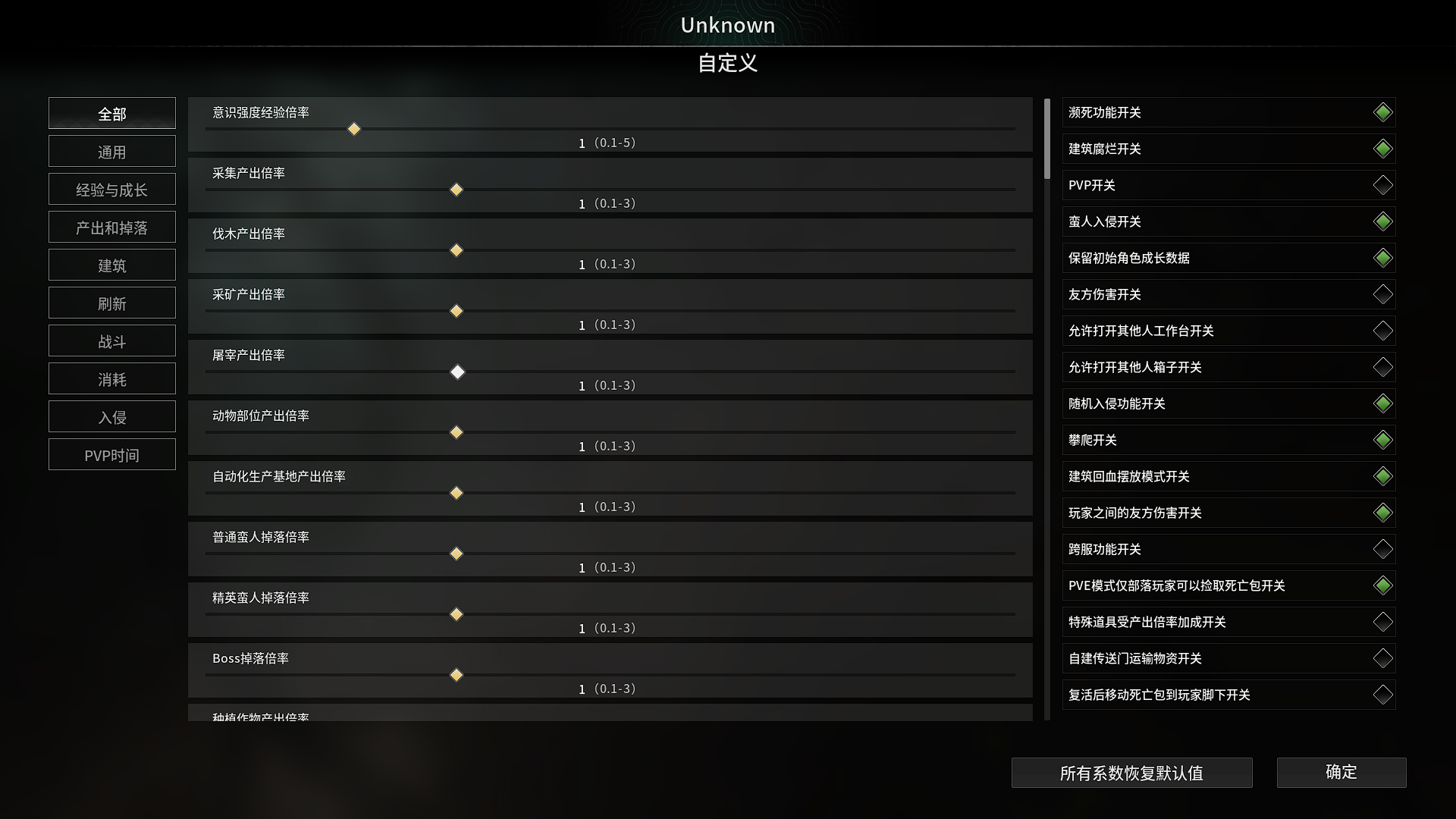Image resolution: width=1456 pixels, height=819 pixels.
Task: Disable the 建筑腐烂开关 toggle
Action: 1382,149
